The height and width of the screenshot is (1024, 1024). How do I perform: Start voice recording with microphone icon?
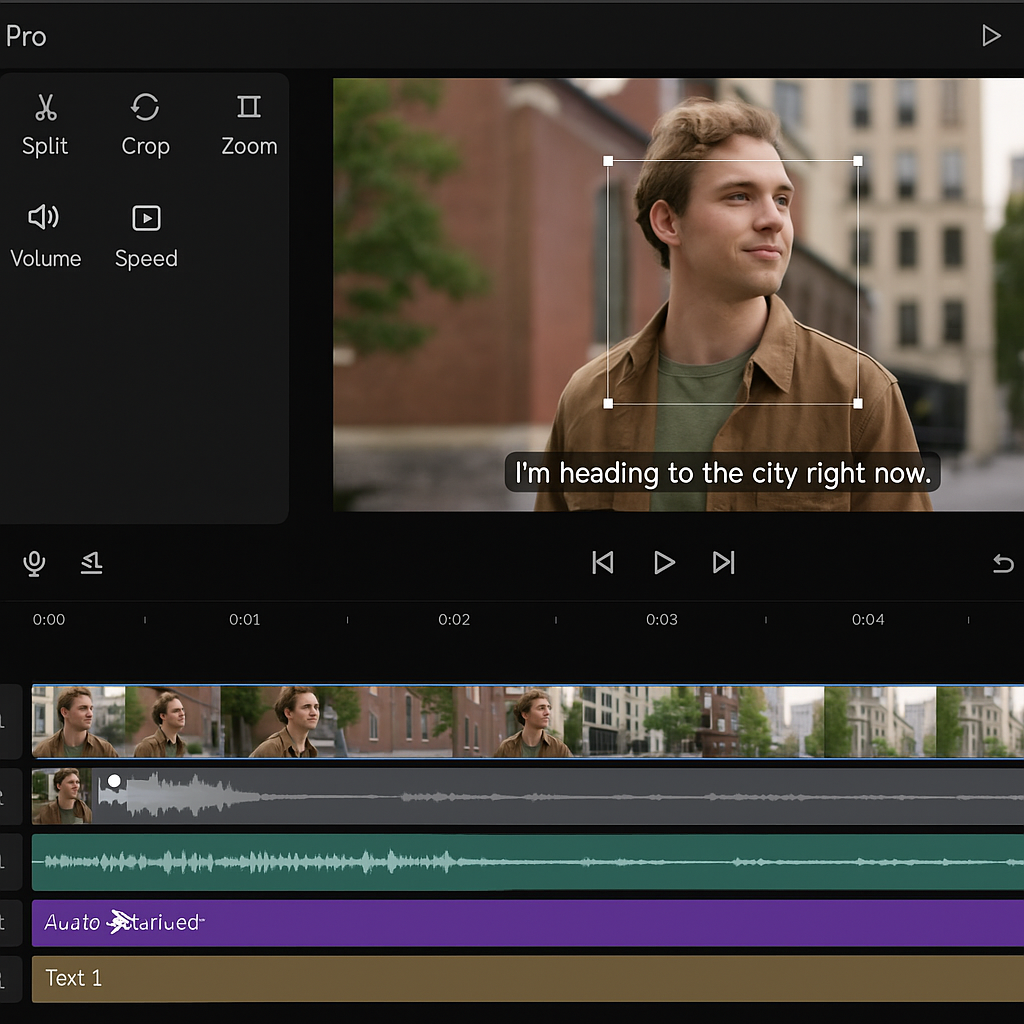tap(34, 563)
